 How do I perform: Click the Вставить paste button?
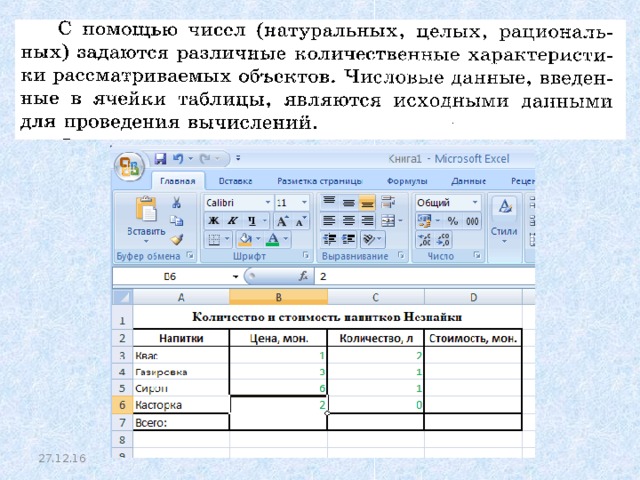(146, 220)
